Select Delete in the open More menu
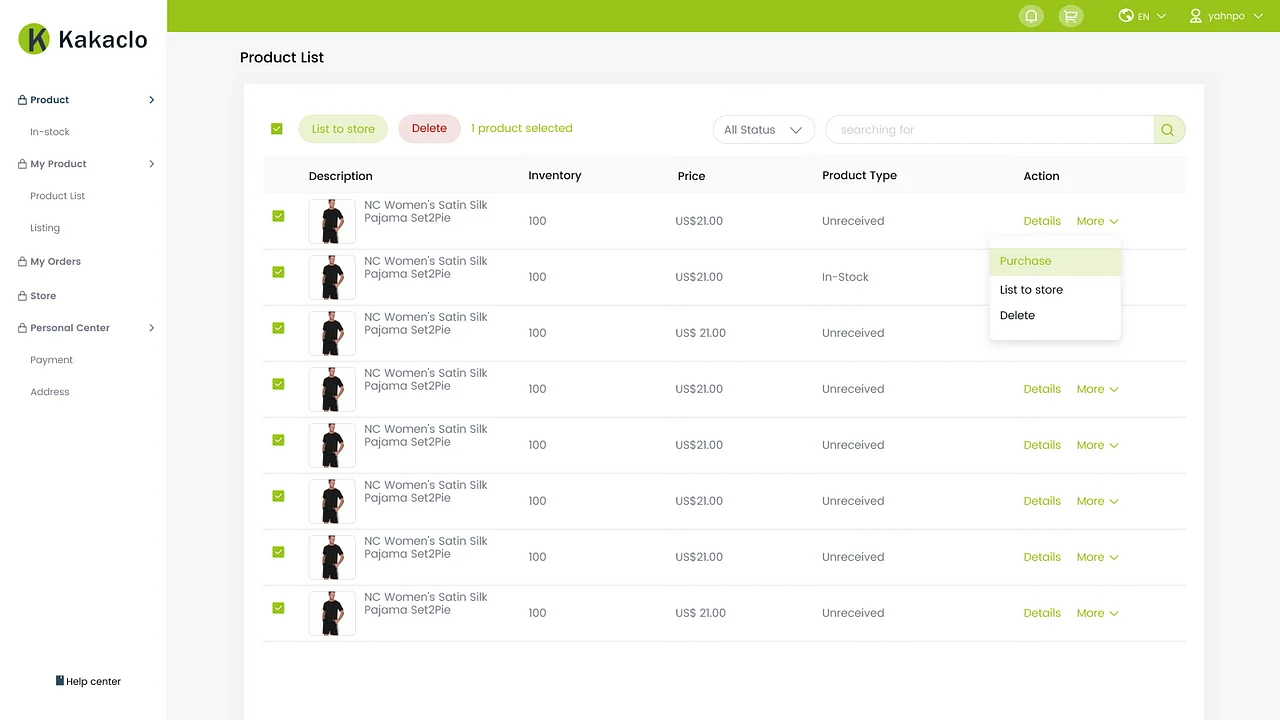Screen dimensions: 1280x720 coord(1017,315)
